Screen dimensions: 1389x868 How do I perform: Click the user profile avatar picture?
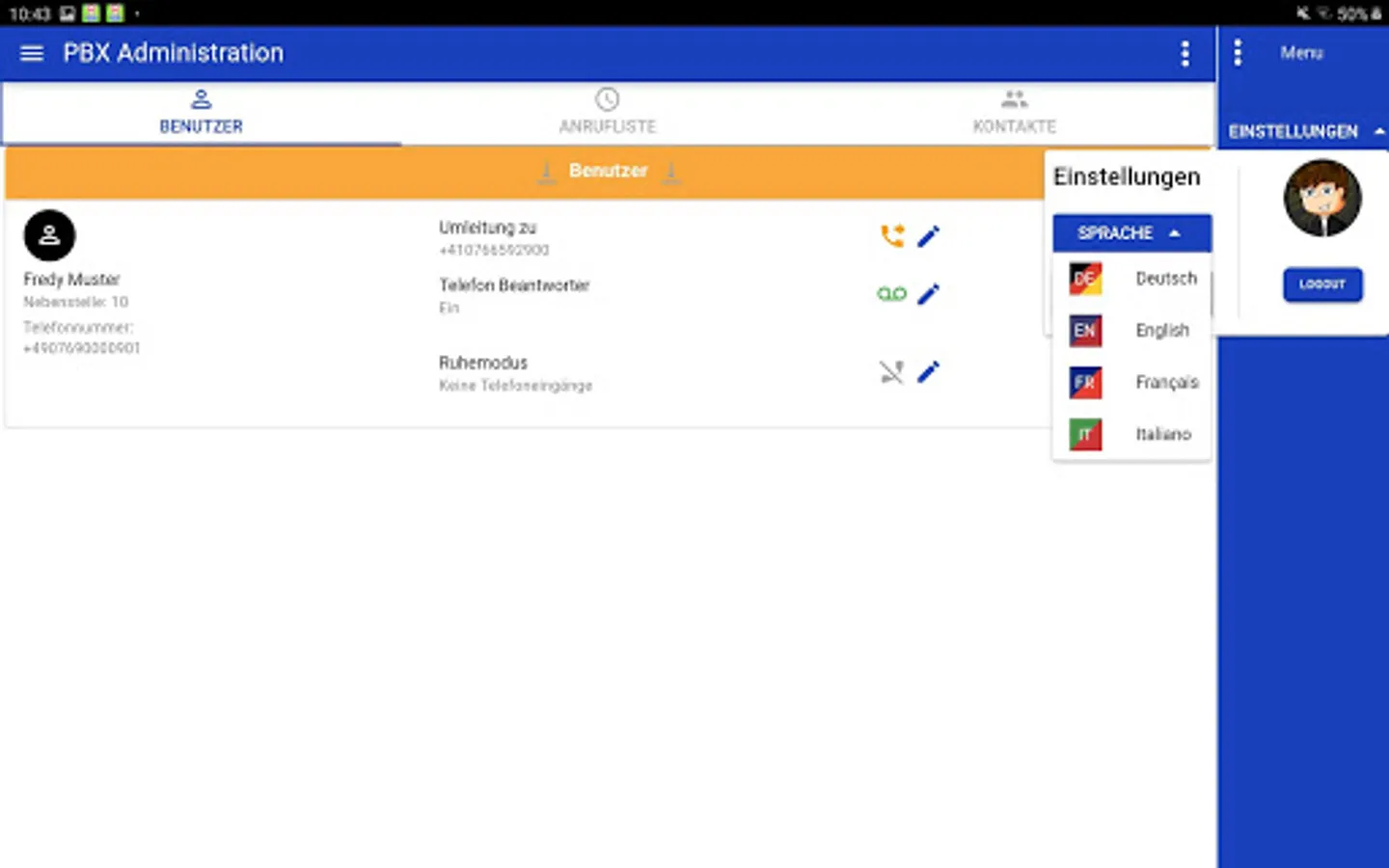(1322, 199)
